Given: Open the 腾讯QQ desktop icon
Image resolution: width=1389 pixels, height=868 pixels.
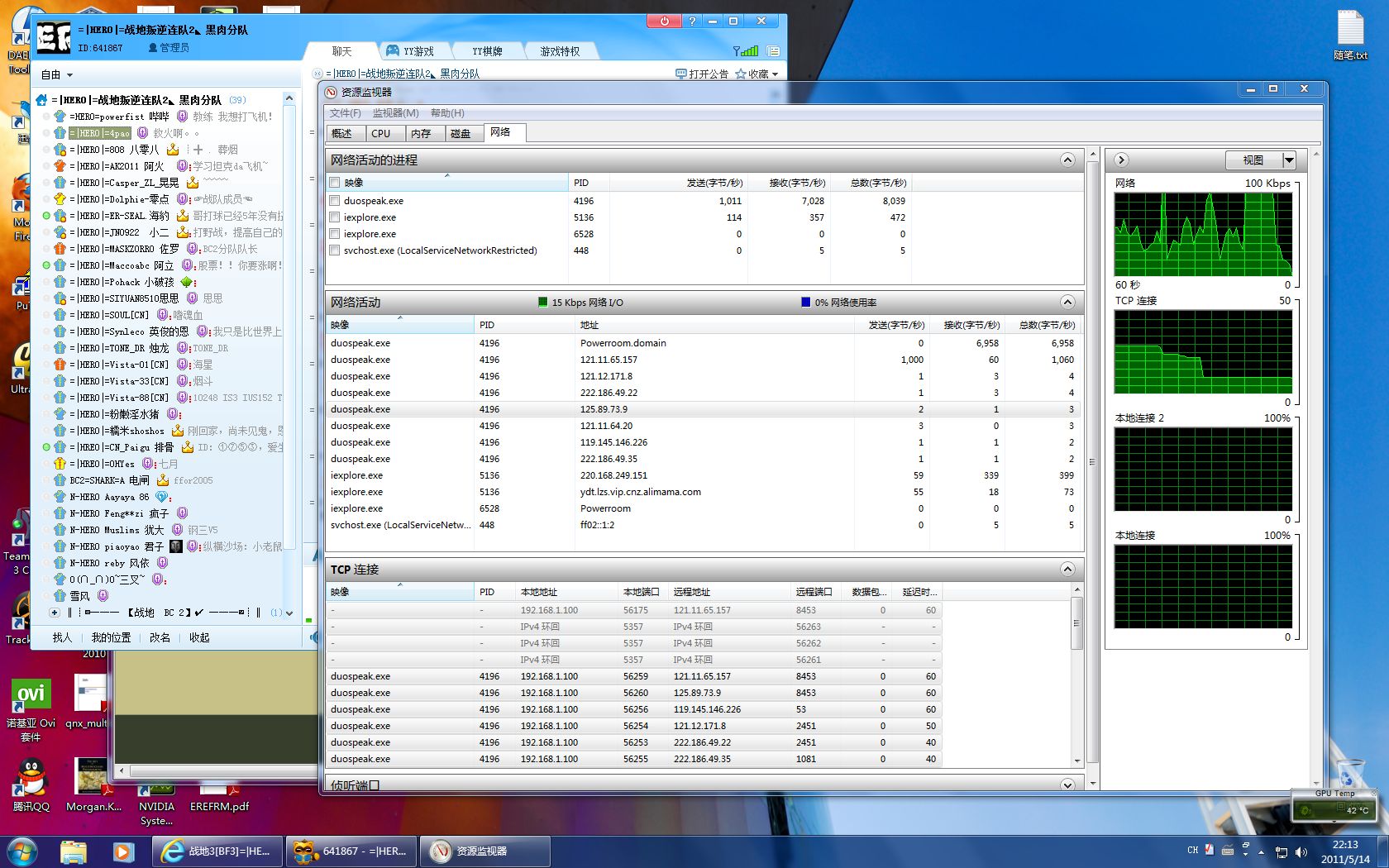Looking at the screenshot, I should [x=31, y=786].
